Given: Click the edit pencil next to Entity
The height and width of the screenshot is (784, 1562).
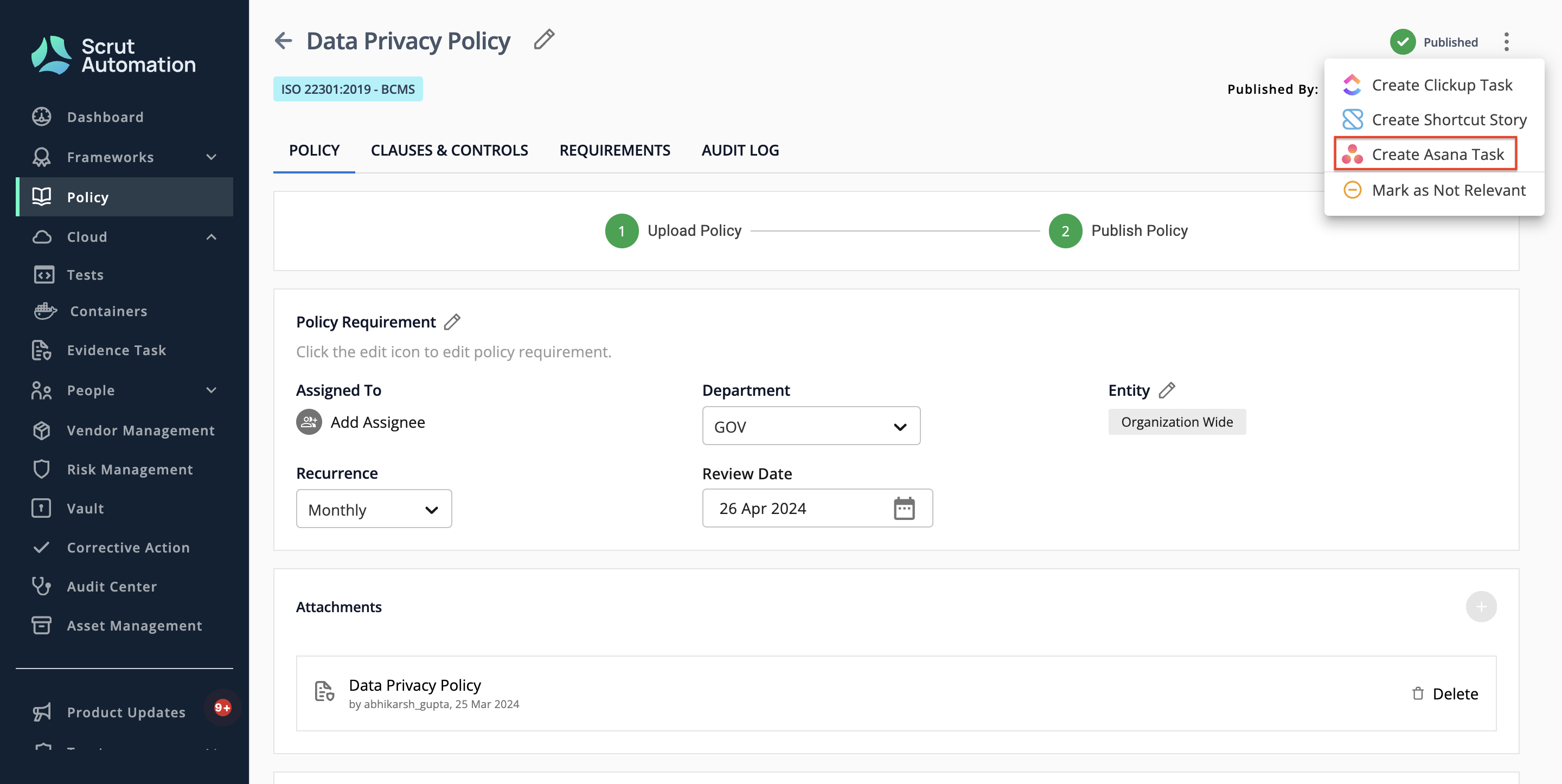Looking at the screenshot, I should point(1167,390).
